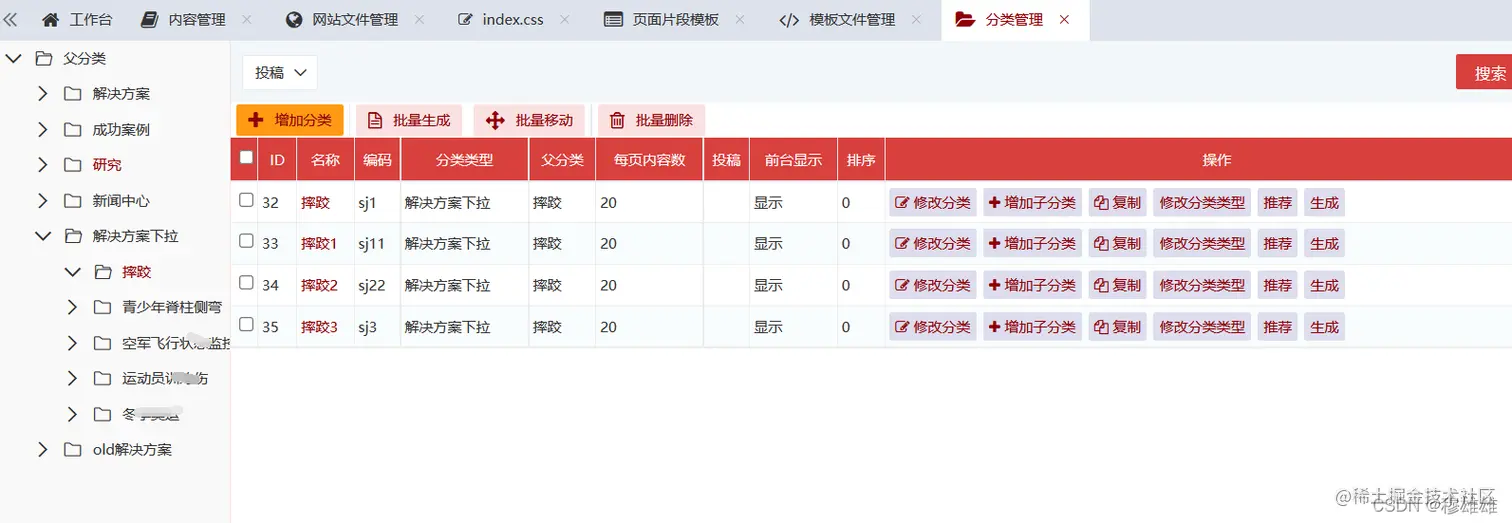The width and height of the screenshot is (1512, 523).
Task: Click open-folder icon beside 父分类
Action: coord(44,59)
